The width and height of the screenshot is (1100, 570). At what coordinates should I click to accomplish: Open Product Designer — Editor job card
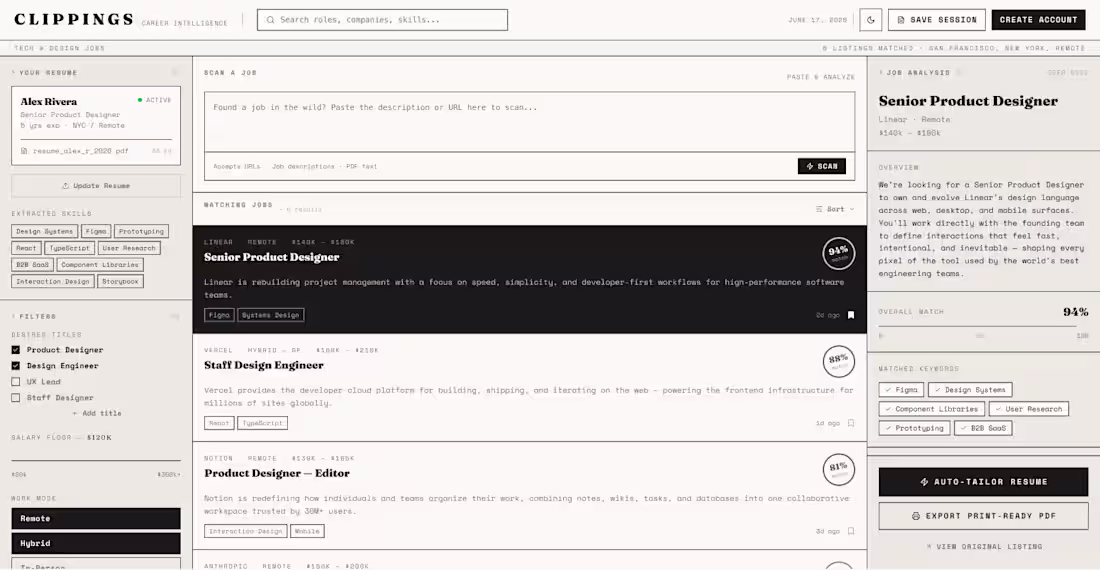(x=530, y=496)
